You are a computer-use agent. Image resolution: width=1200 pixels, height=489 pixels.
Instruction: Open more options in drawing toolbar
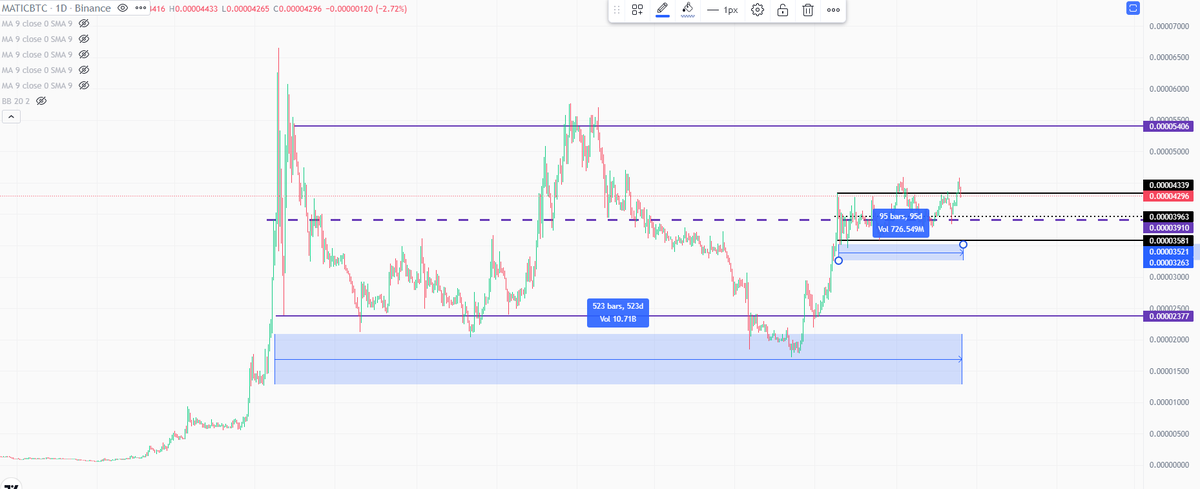point(833,10)
